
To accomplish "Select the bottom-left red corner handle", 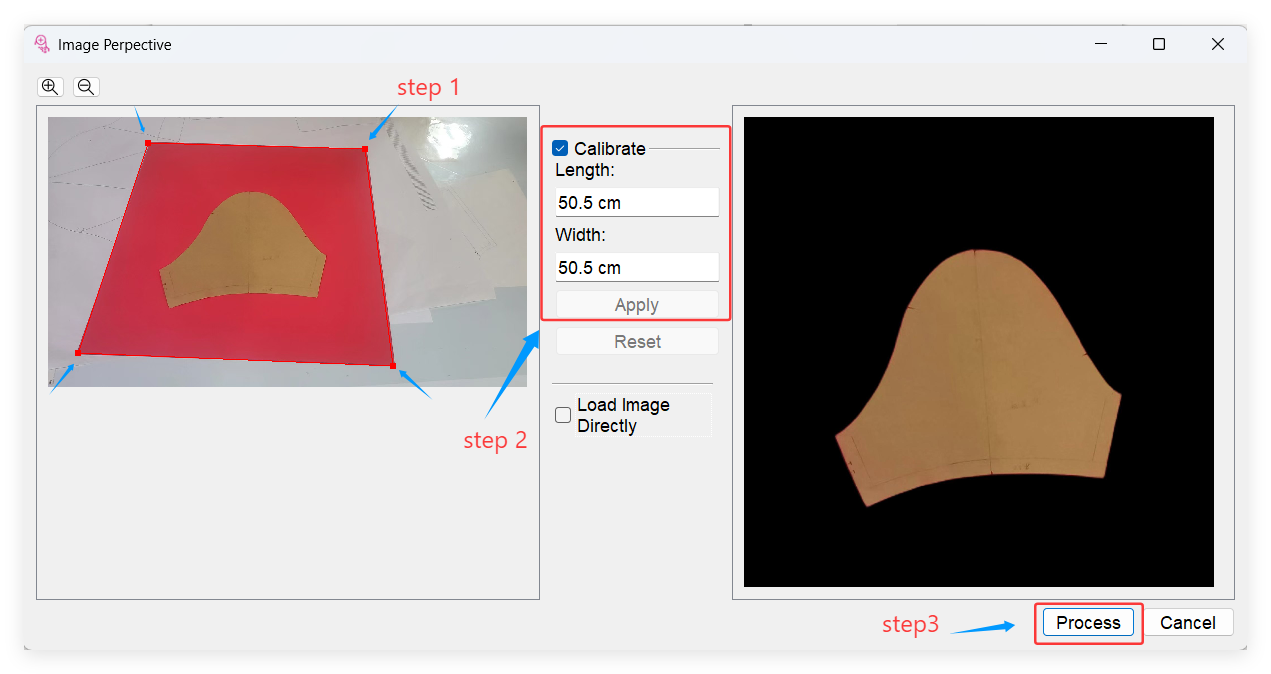I will (x=78, y=353).
